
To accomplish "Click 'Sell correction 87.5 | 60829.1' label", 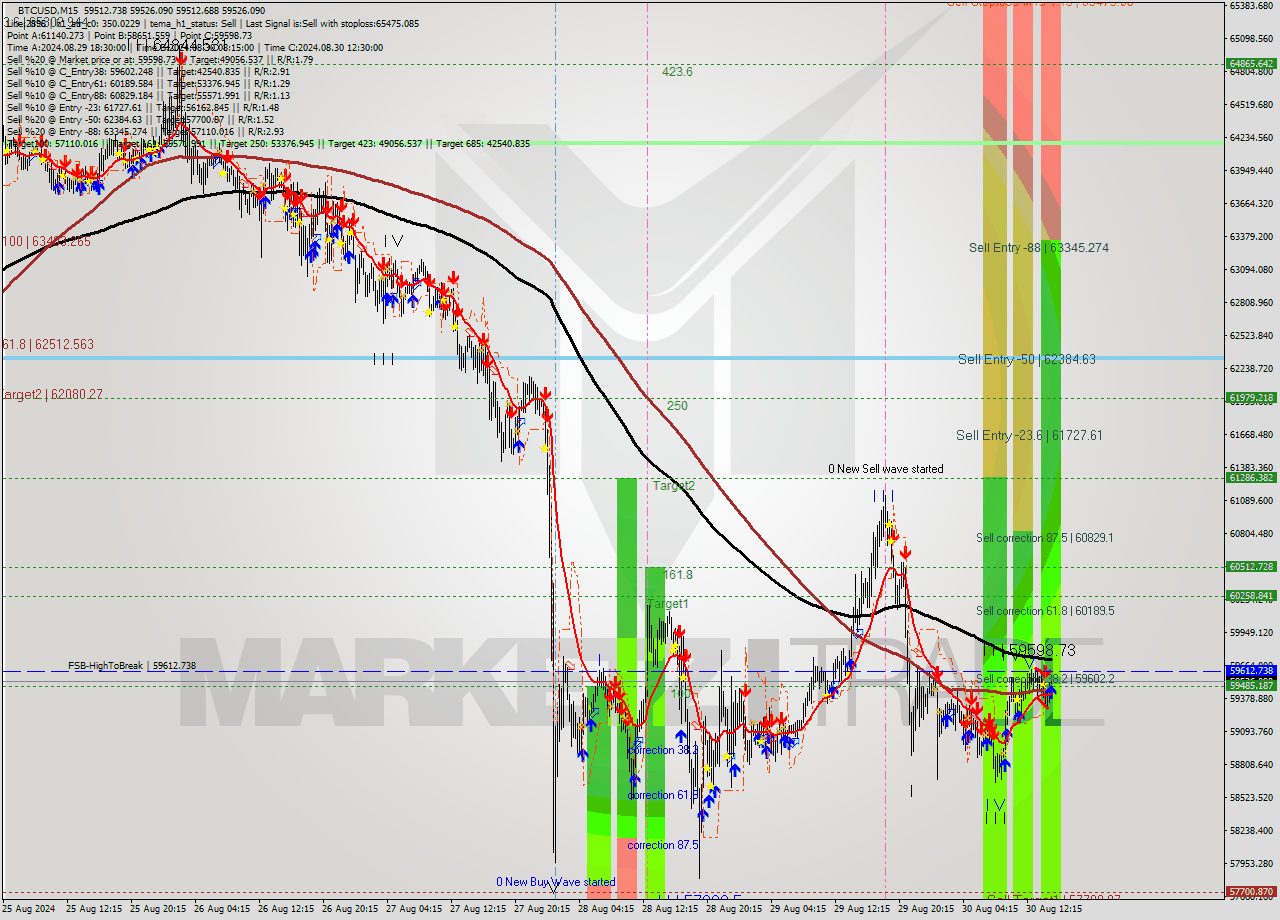I will point(1045,538).
